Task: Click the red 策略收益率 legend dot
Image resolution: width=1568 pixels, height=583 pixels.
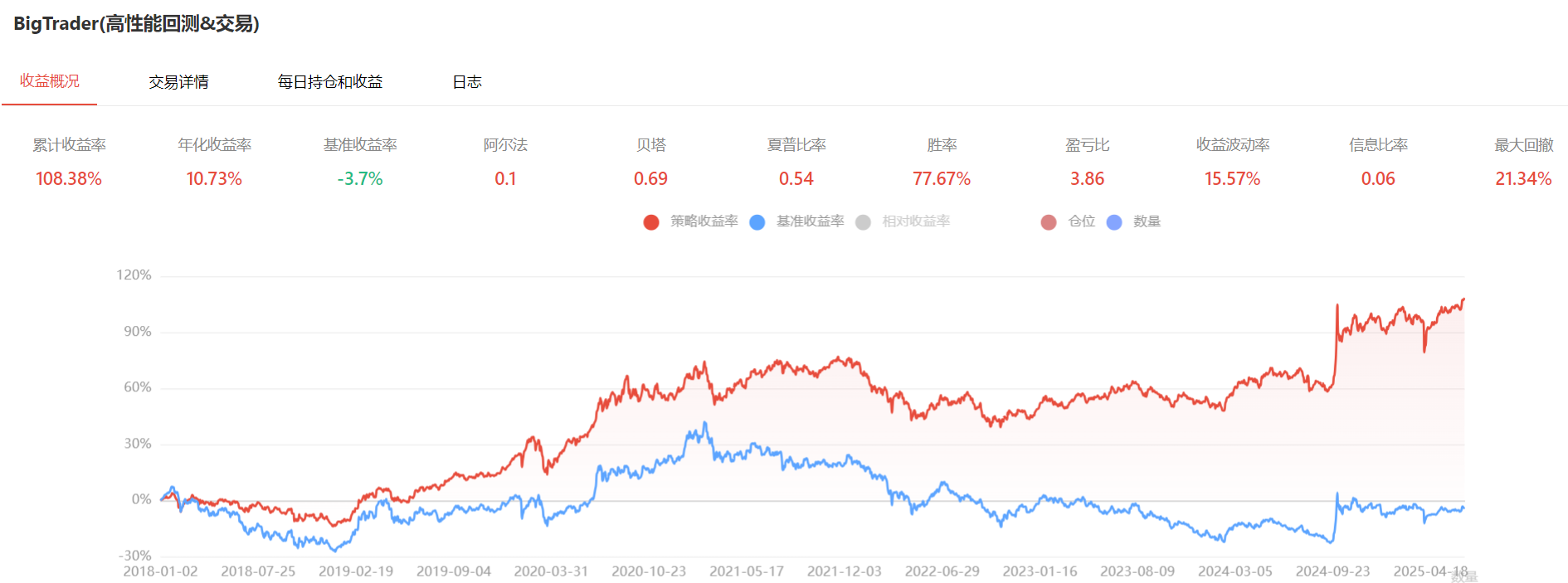Action: pos(651,222)
